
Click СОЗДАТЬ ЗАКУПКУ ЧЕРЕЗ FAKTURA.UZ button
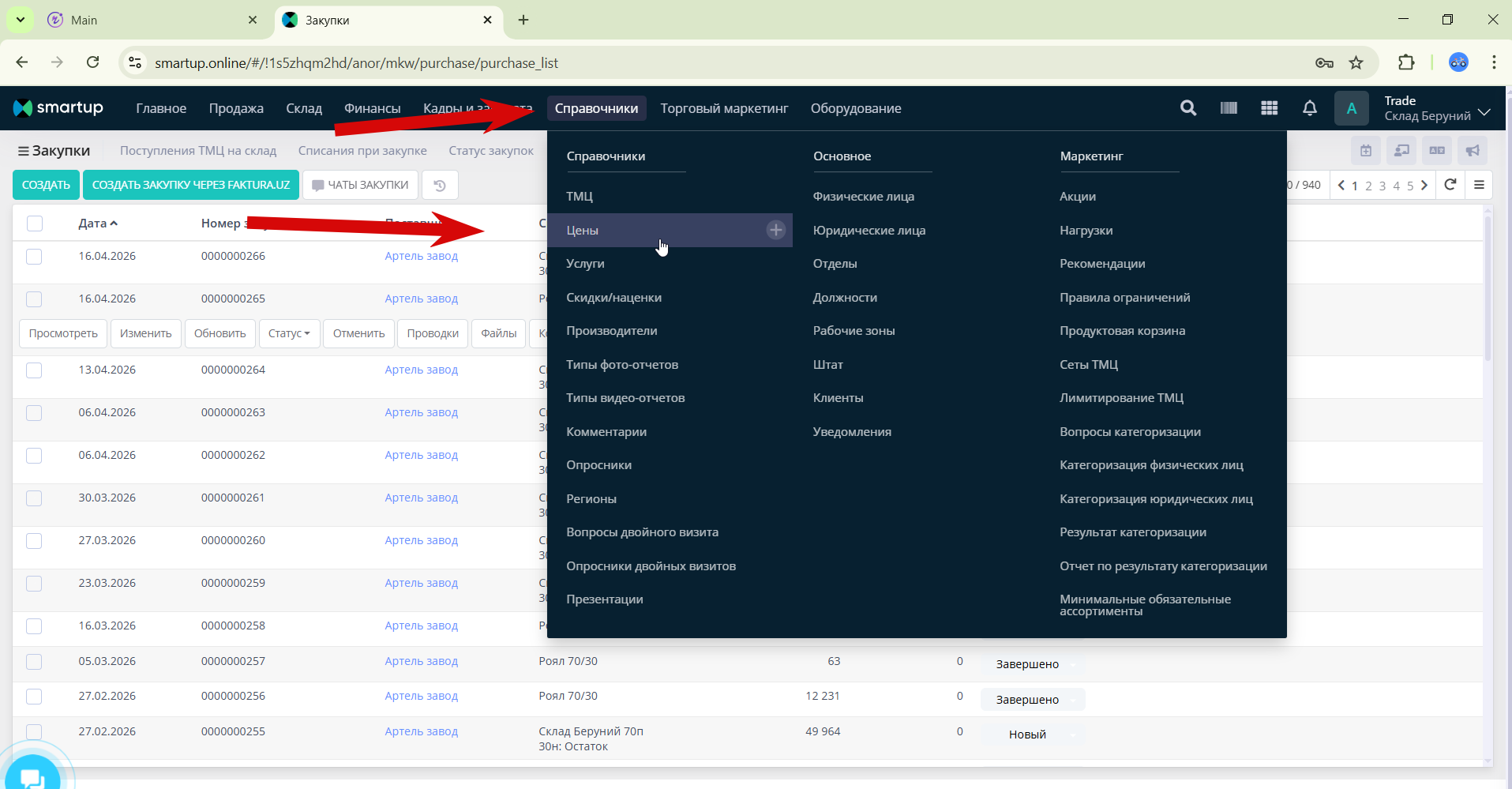(191, 185)
